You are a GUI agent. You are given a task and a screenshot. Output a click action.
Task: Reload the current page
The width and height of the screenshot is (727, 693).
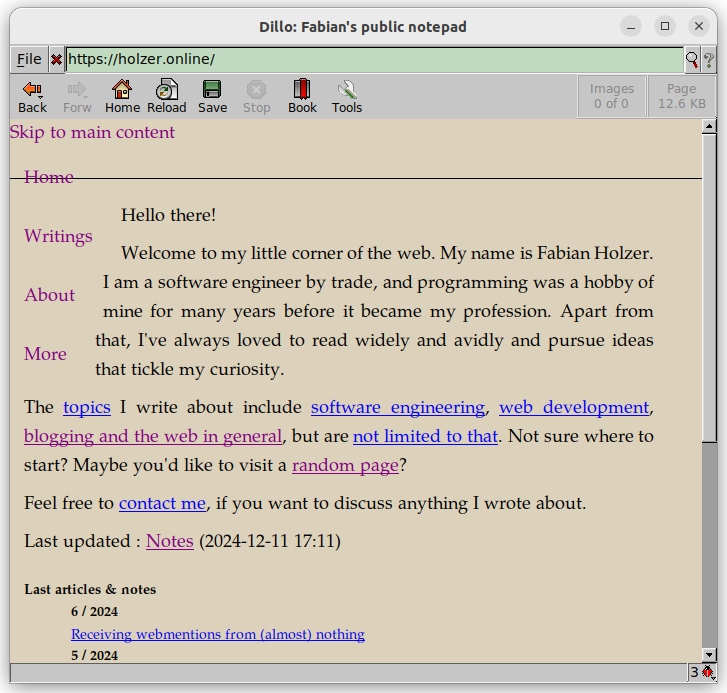(x=166, y=97)
